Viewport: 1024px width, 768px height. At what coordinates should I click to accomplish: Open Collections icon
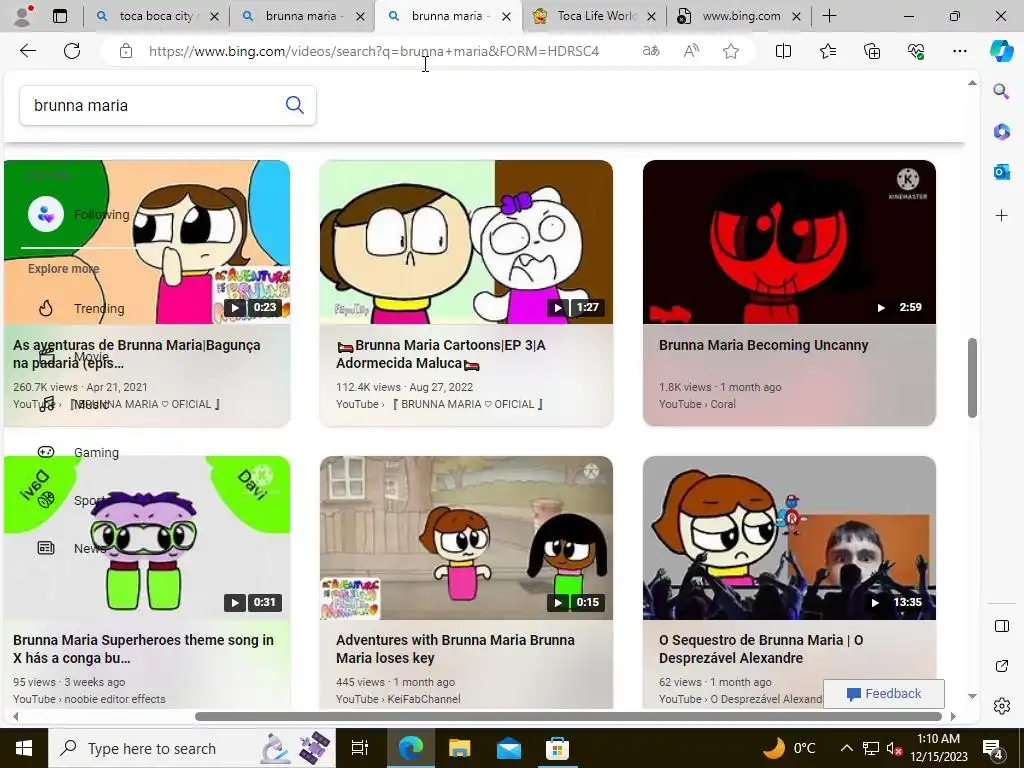tap(872, 51)
